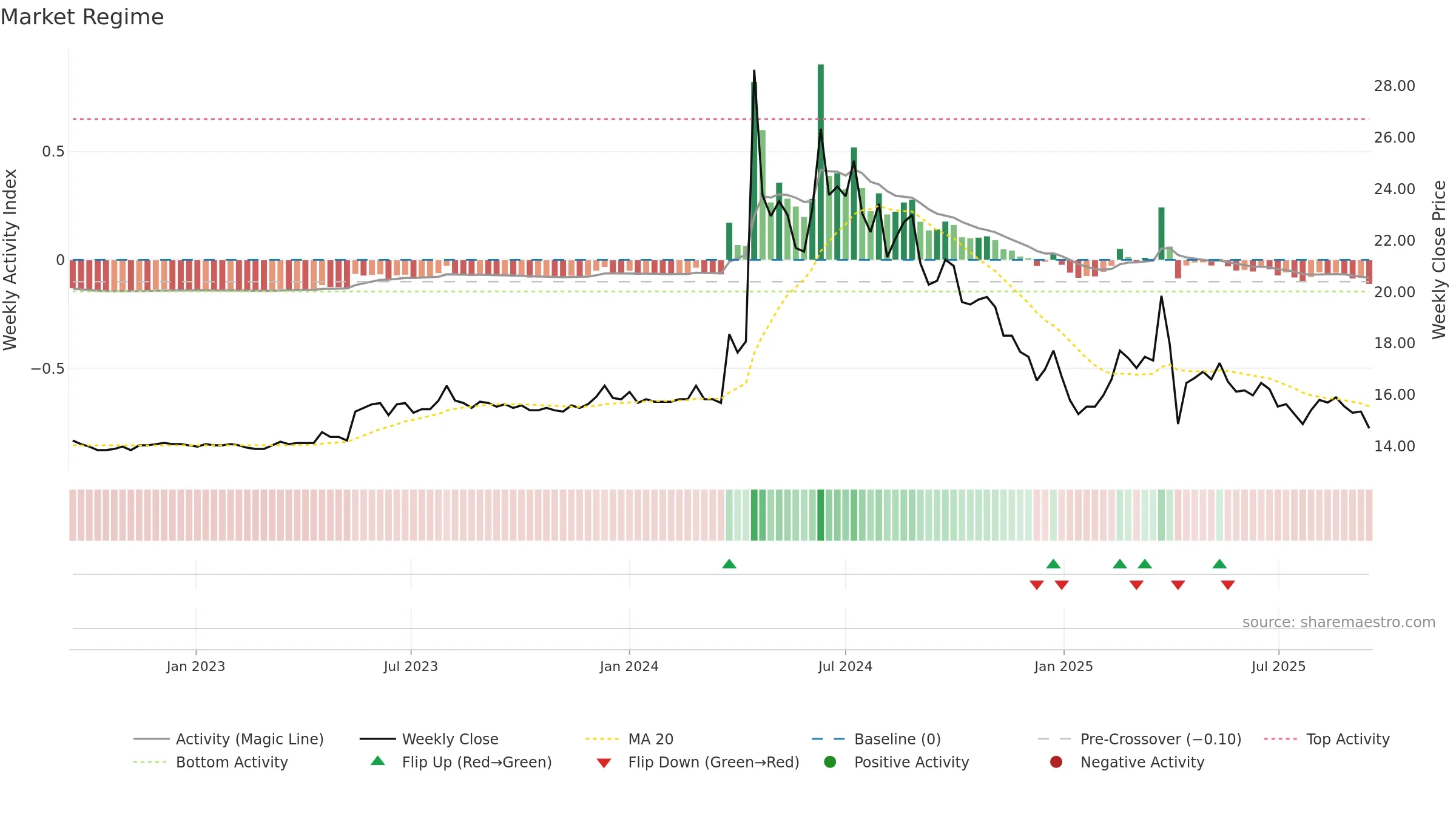
Task: Click the 24.00 price axis value
Action: click(1395, 189)
